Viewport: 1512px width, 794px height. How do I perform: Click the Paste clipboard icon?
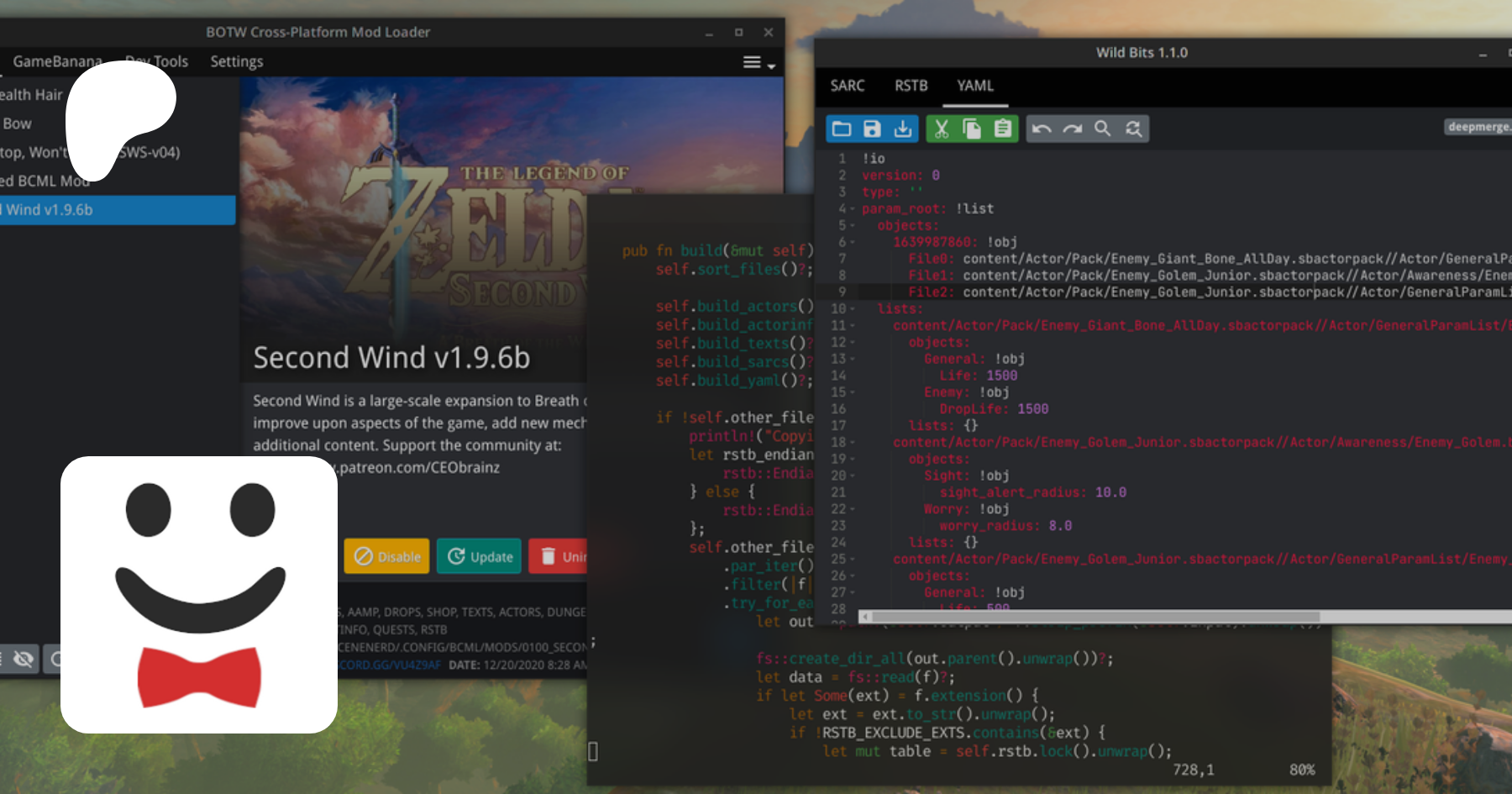coord(1003,129)
